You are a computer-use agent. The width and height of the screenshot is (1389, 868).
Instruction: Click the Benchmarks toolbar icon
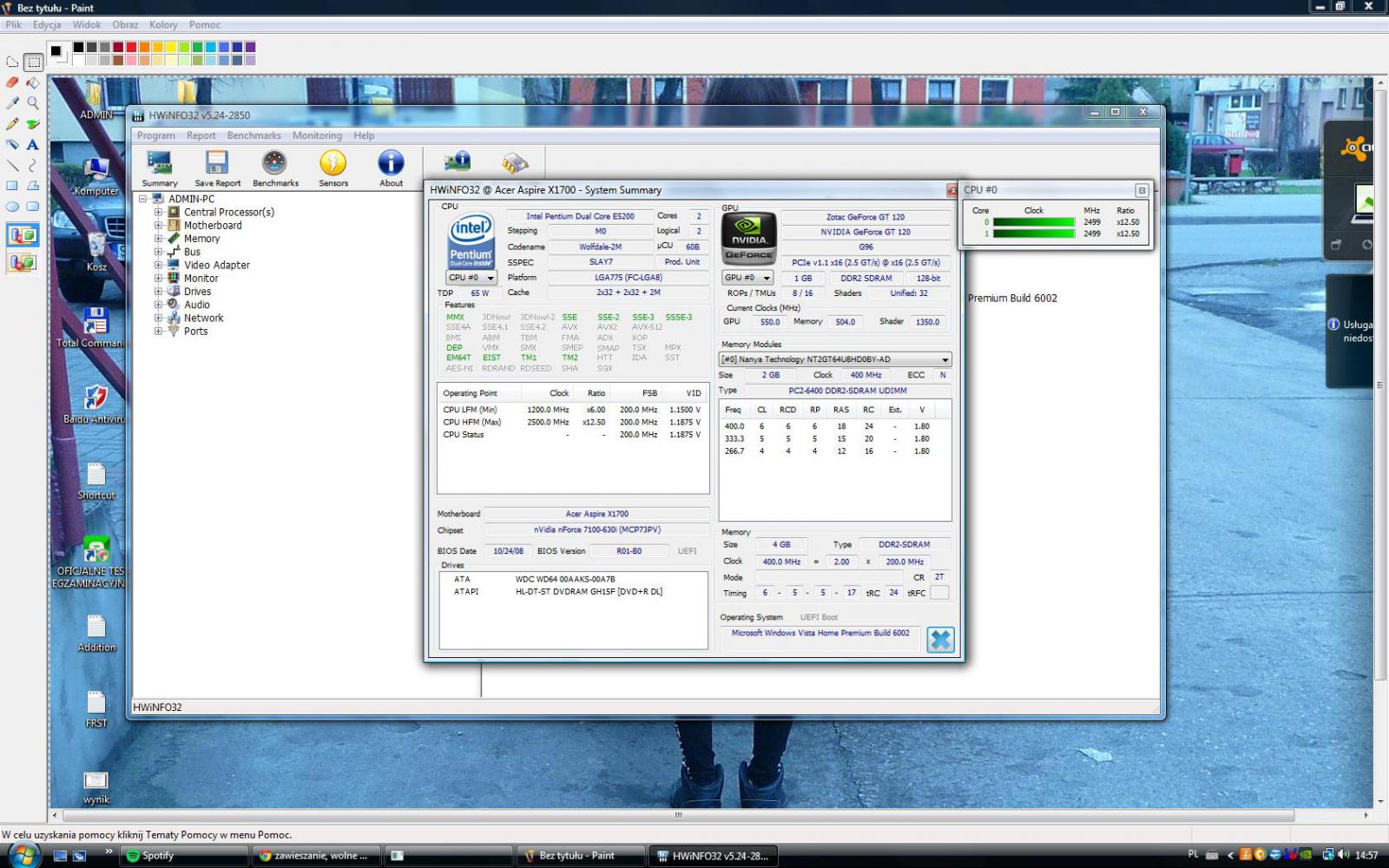[x=275, y=168]
